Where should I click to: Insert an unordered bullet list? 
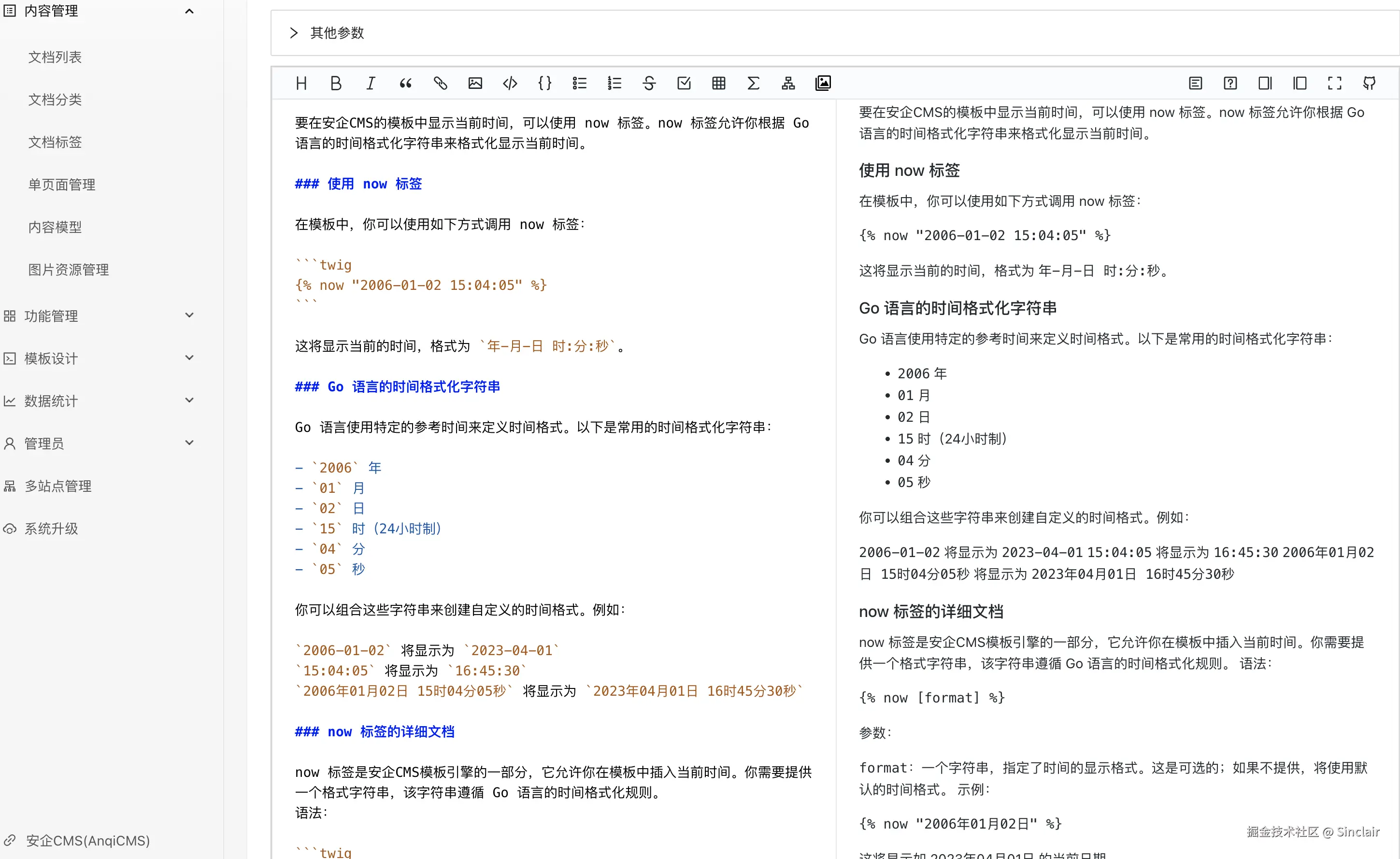(580, 84)
